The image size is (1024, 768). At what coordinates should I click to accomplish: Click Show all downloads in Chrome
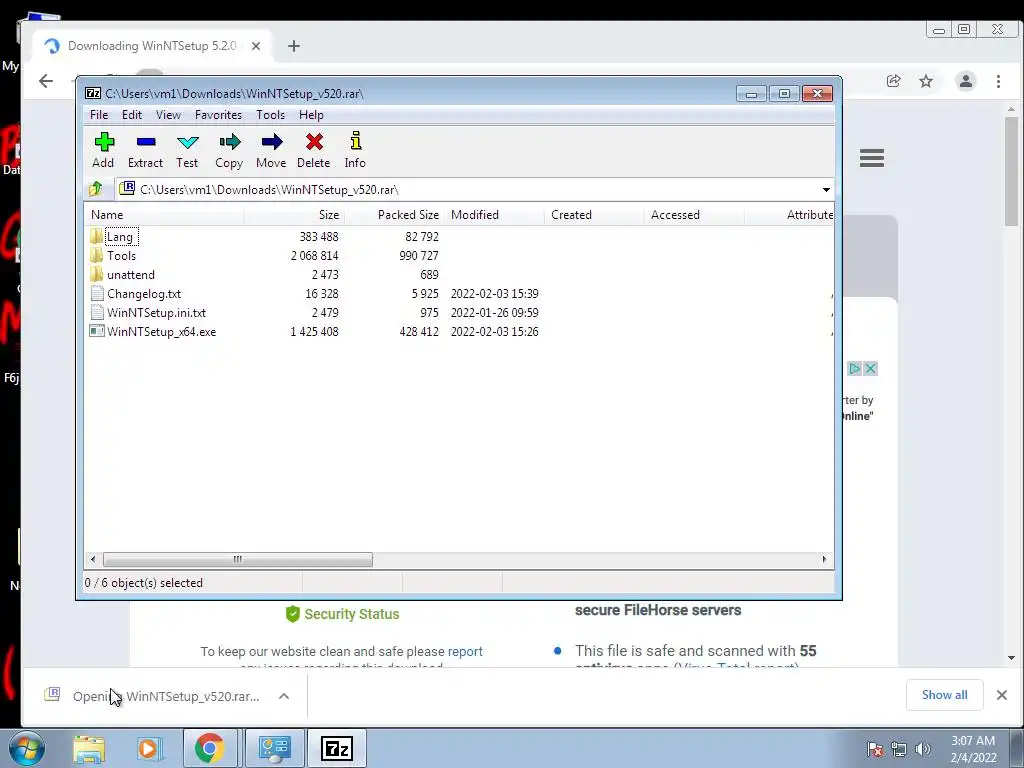tap(944, 695)
